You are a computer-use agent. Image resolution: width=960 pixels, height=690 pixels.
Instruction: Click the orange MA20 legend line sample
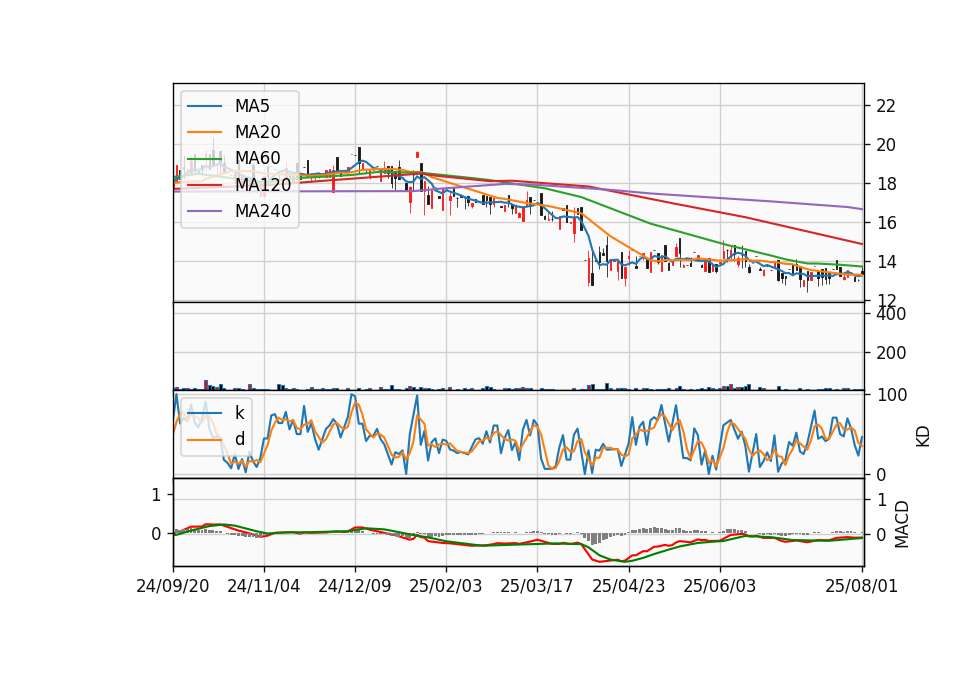pos(204,132)
